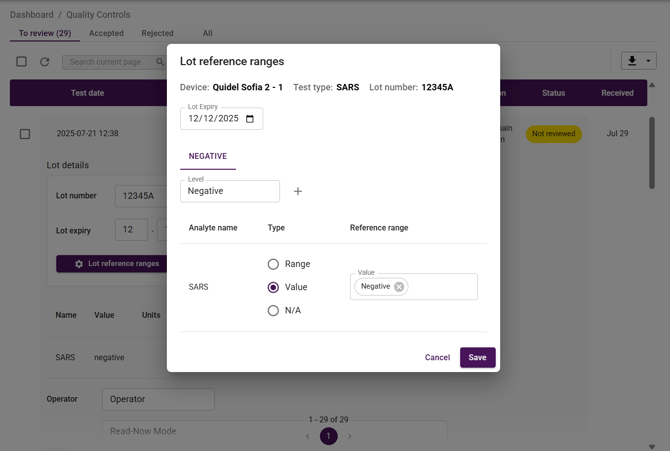Screen dimensions: 670x451
Task: Open the NEGATIVE tab in dialog
Action: 208,157
